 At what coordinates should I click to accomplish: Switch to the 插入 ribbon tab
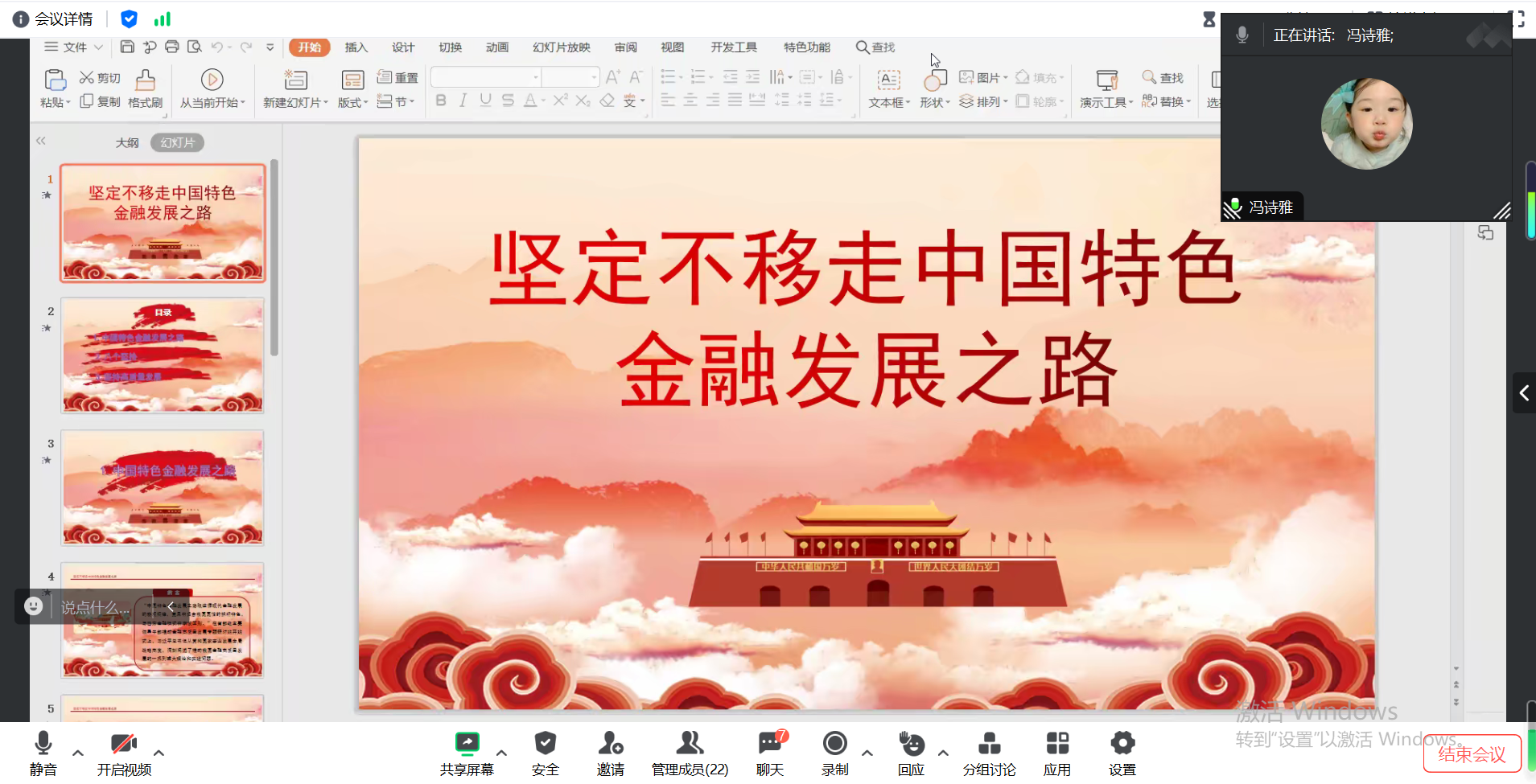(x=355, y=47)
